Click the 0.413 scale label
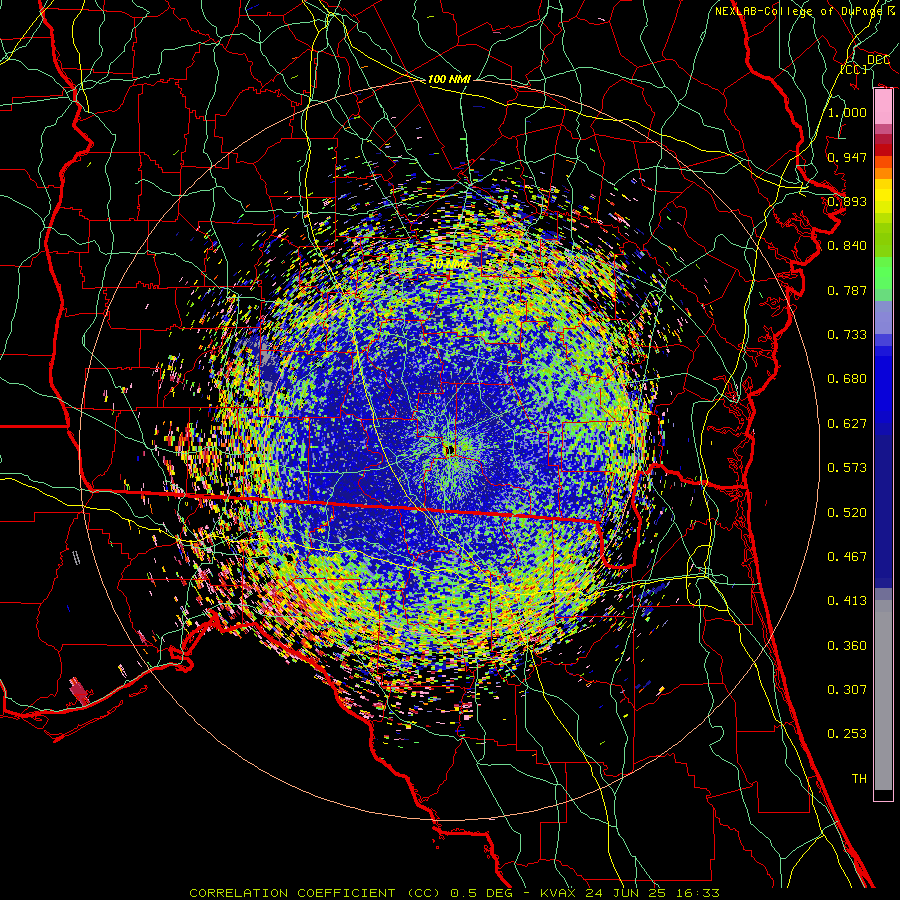The width and height of the screenshot is (900, 900). [x=847, y=600]
